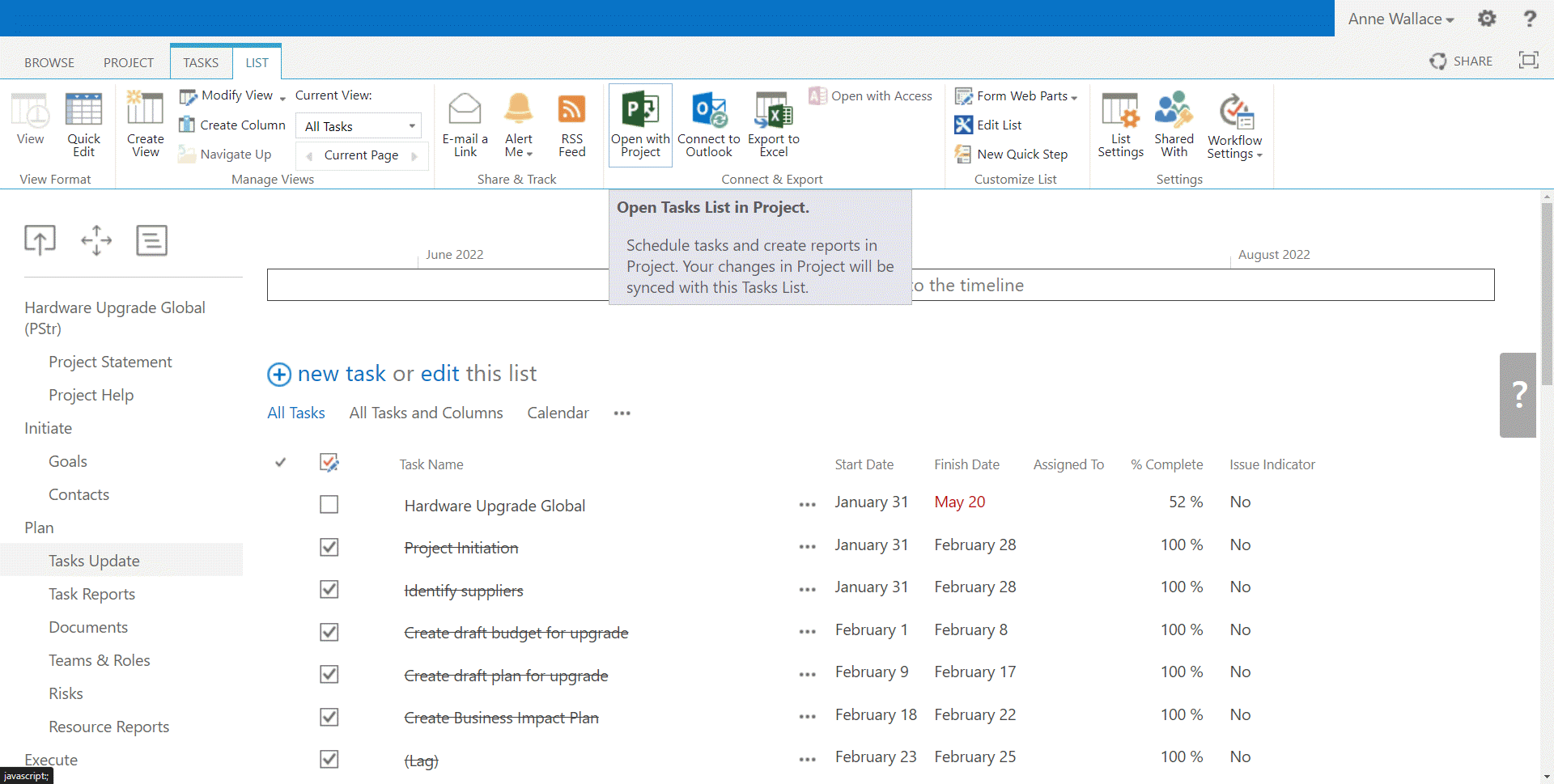Switch to the TASKS ribbon tab
Viewport: 1554px width, 784px height.
(201, 61)
